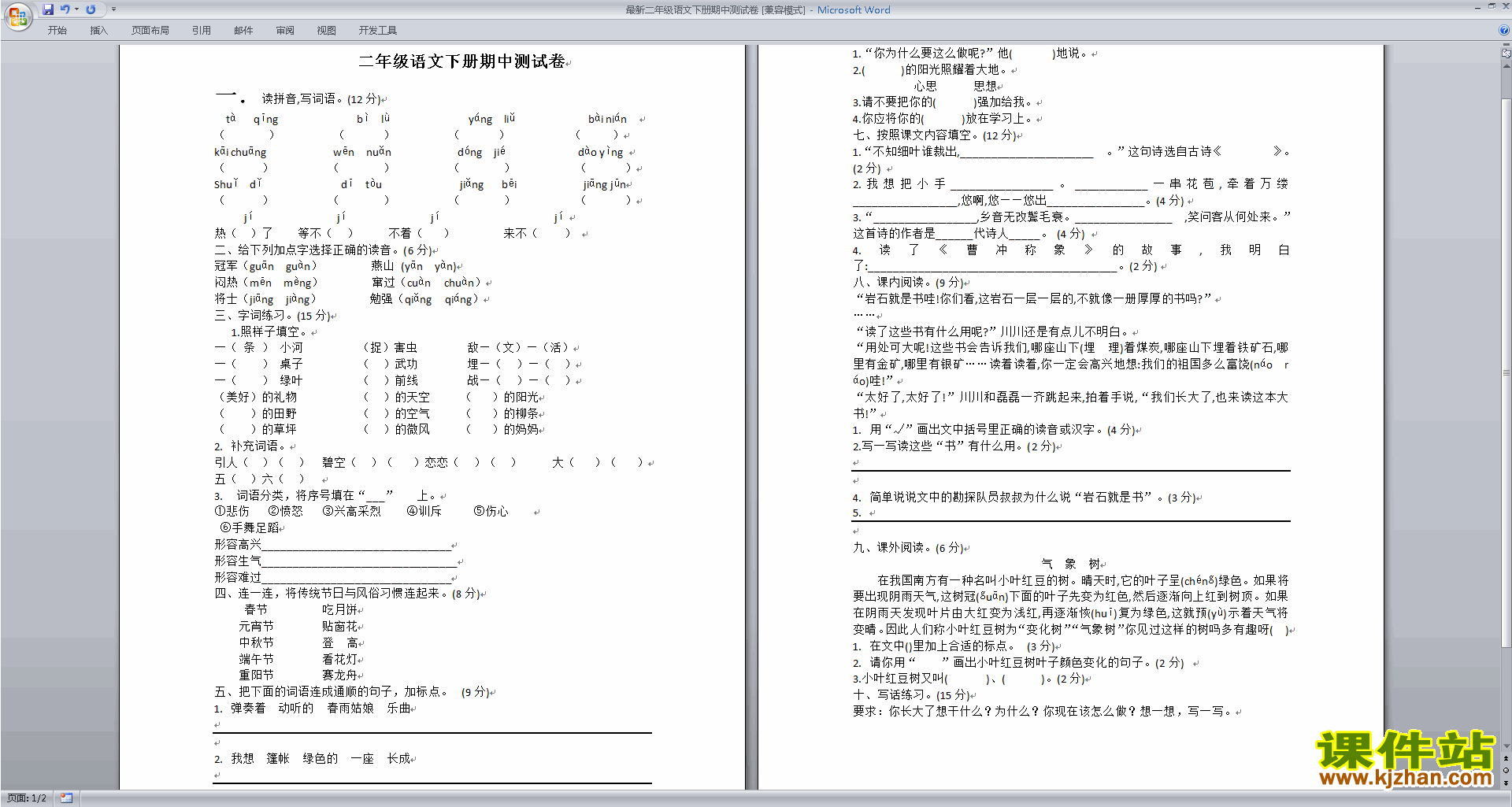Click the word 赛龙舟 in the list
The height and width of the screenshot is (807, 1512).
pos(339,676)
